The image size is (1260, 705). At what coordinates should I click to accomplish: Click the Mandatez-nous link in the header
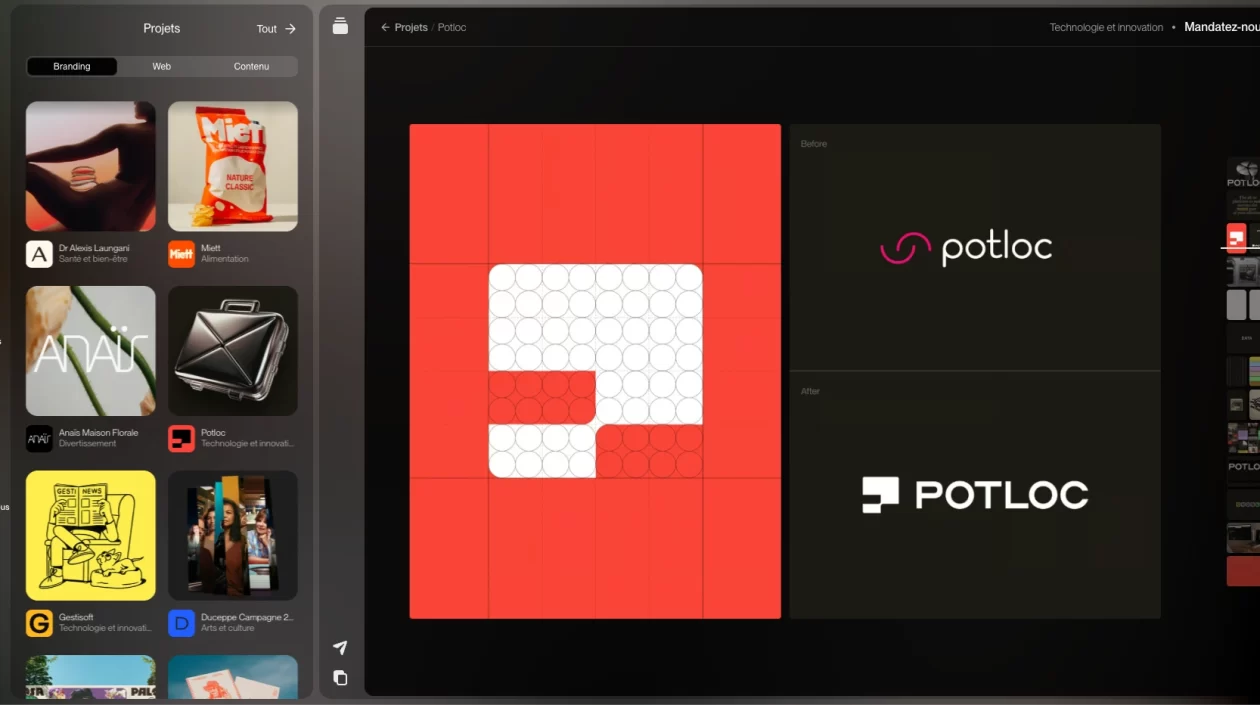click(1222, 27)
